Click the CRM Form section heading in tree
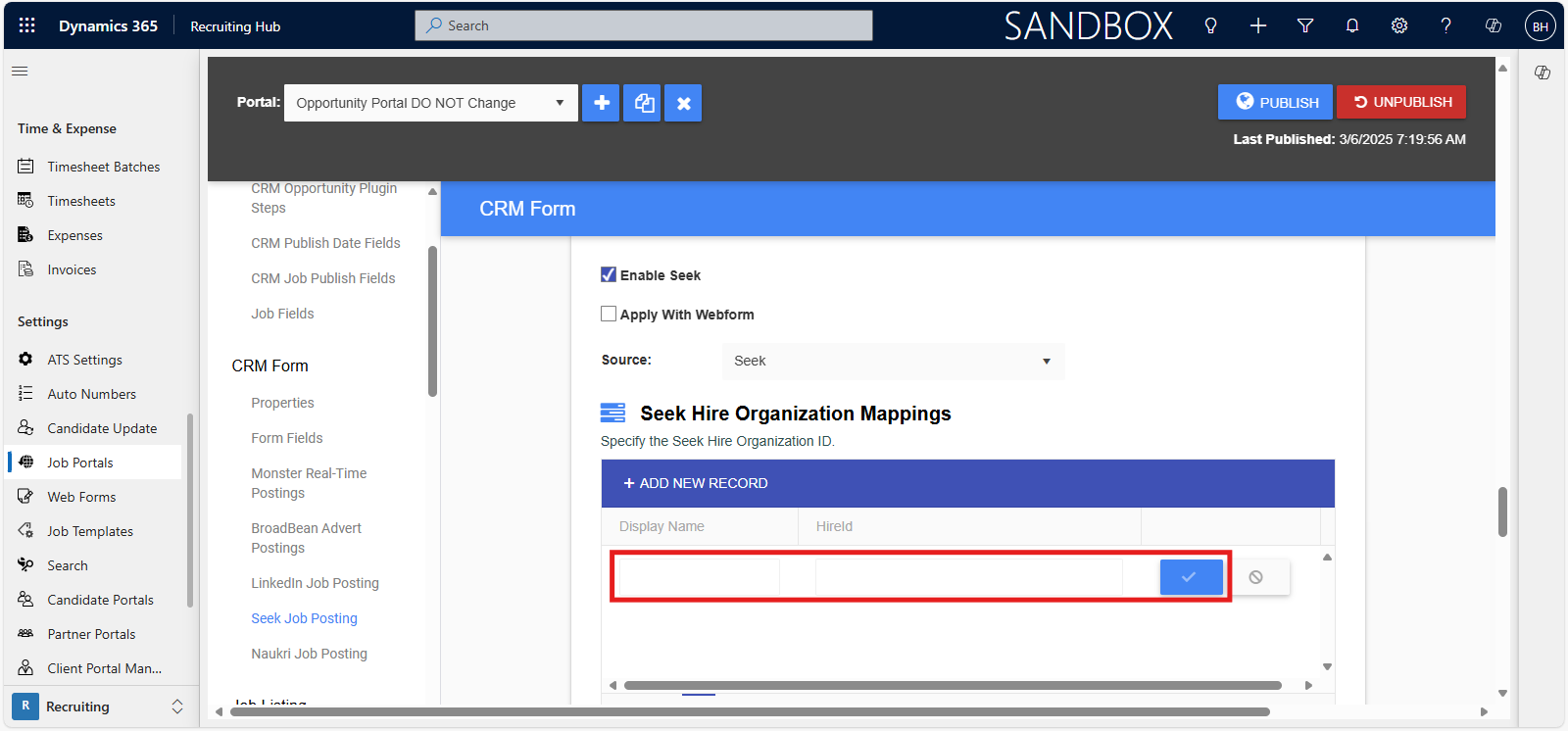The image size is (1568, 731). click(269, 365)
